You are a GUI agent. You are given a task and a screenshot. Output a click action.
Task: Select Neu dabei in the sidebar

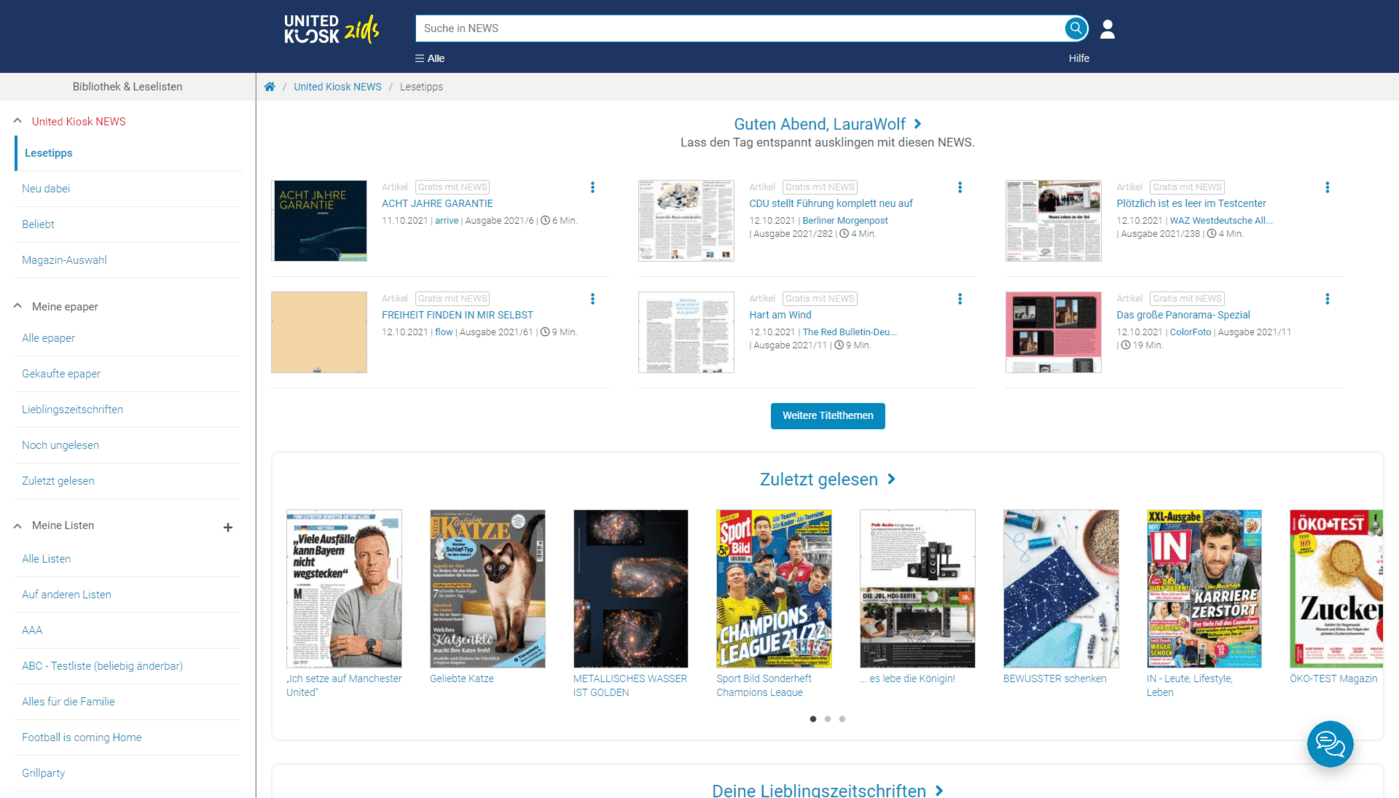pyautogui.click(x=46, y=188)
